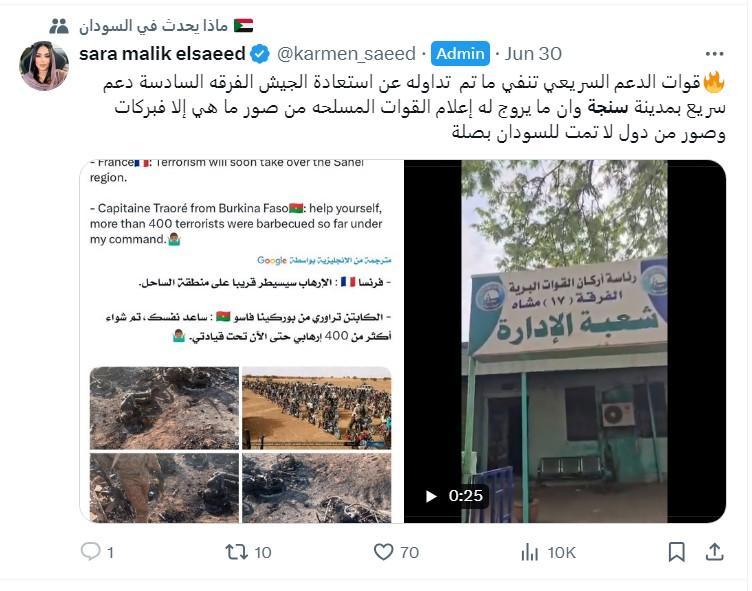Screen dimensions: 752x591
Task: Open the bold سنجة keyword link
Action: pos(608,107)
